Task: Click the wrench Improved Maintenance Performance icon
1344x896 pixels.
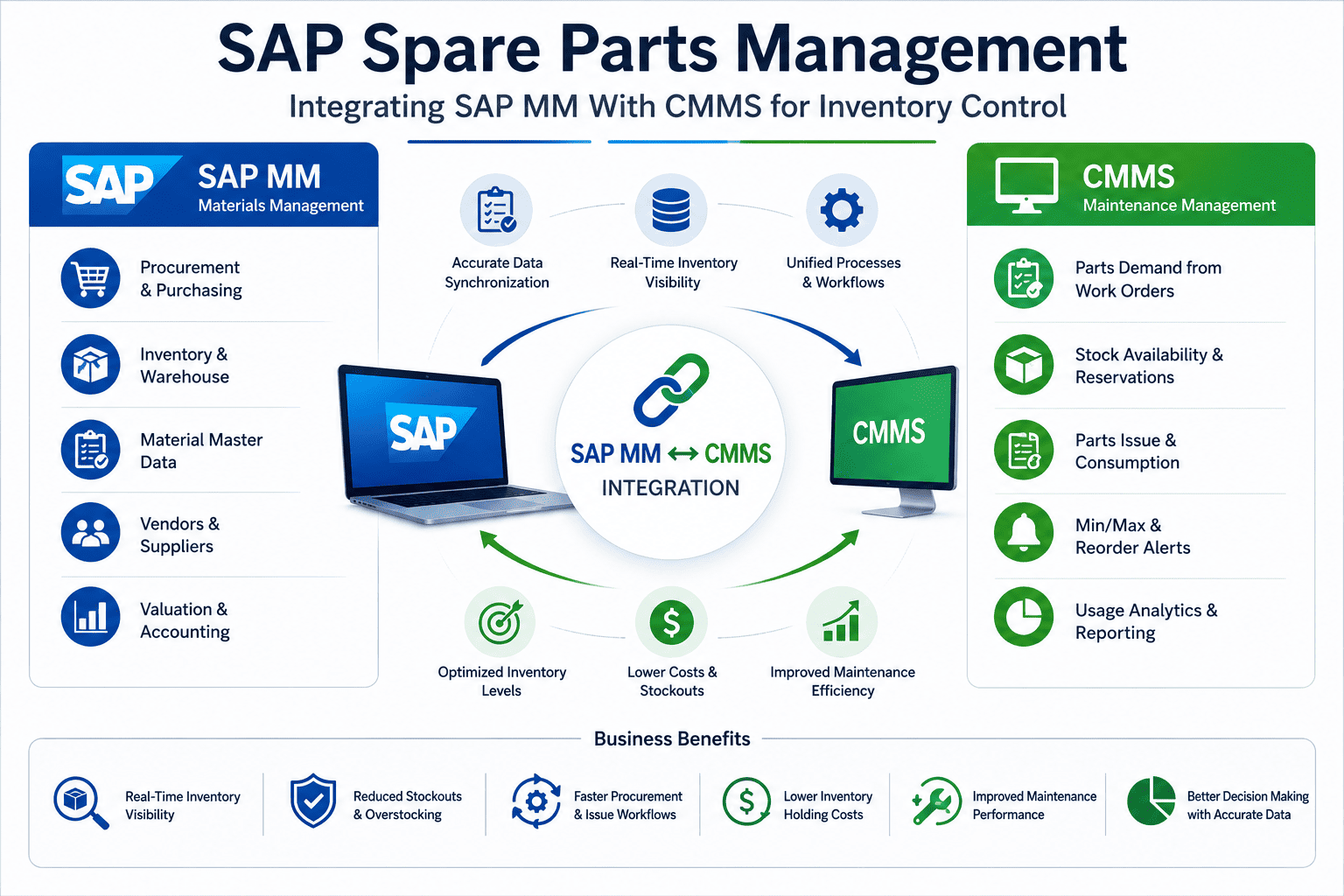Action: 936,801
